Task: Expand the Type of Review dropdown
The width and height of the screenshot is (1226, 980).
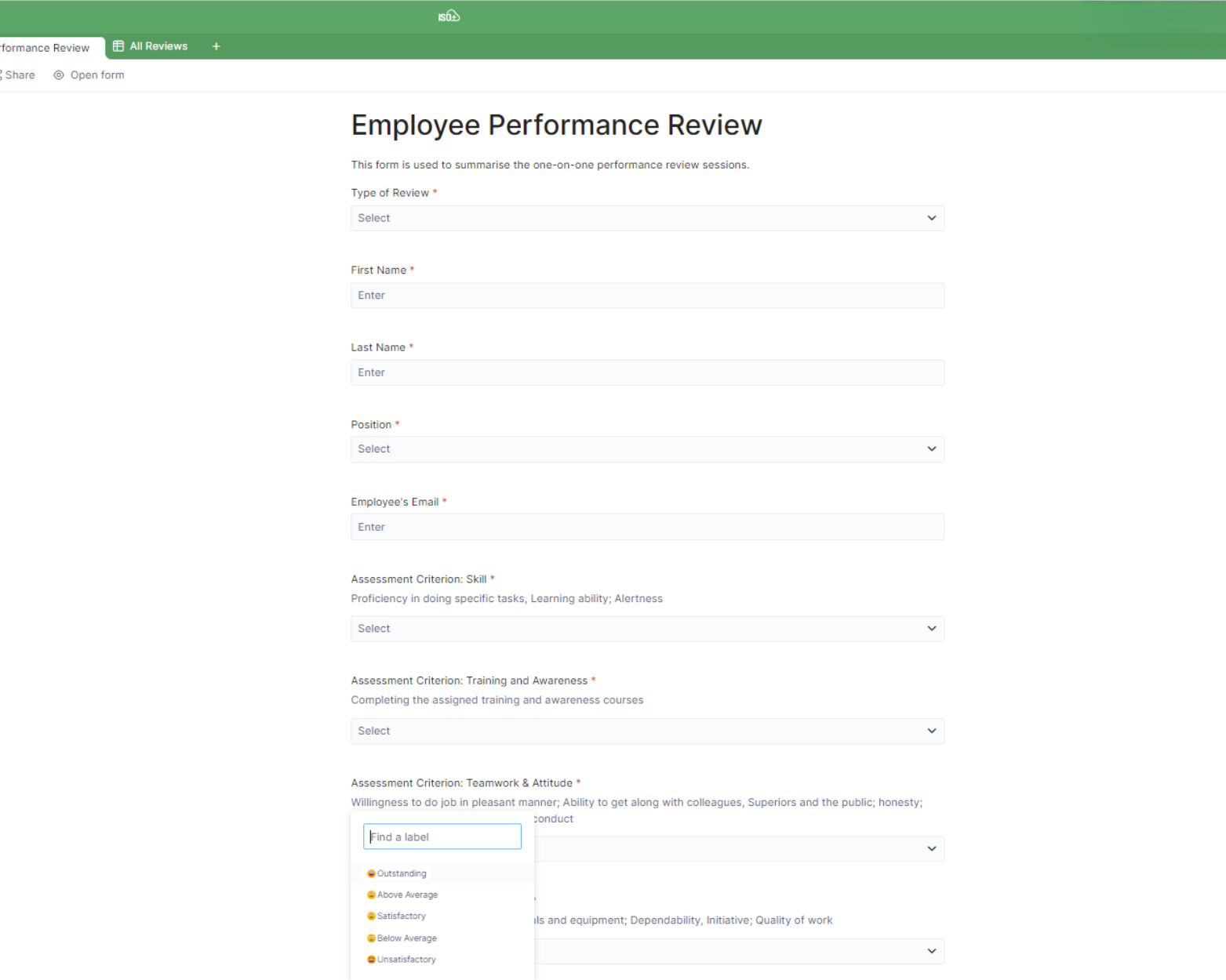Action: [646, 218]
